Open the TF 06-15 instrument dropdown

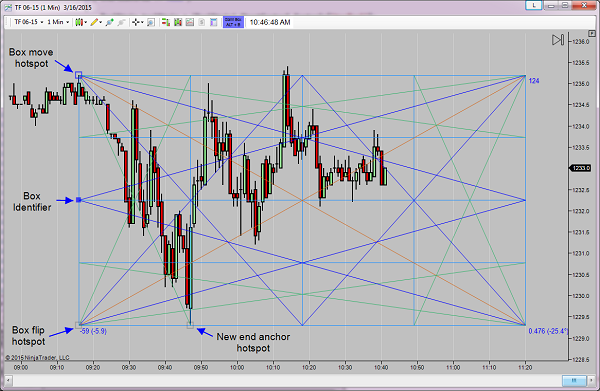pyautogui.click(x=29, y=22)
